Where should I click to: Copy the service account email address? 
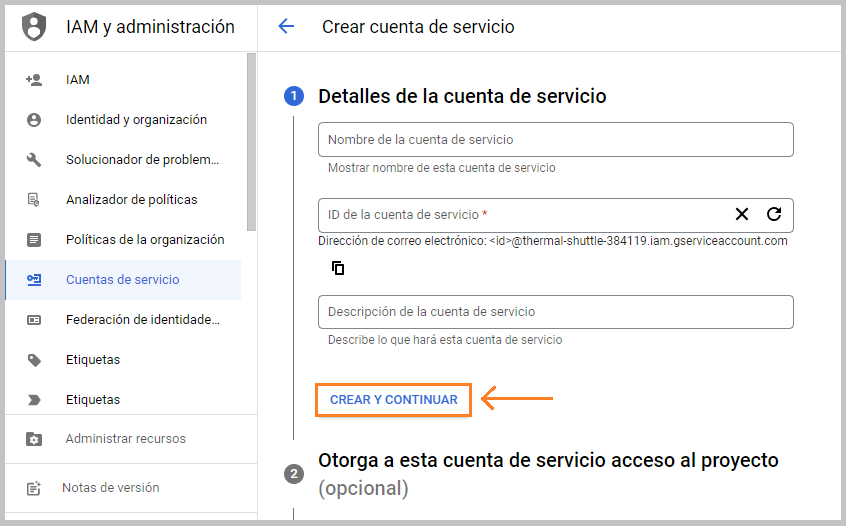(x=338, y=268)
